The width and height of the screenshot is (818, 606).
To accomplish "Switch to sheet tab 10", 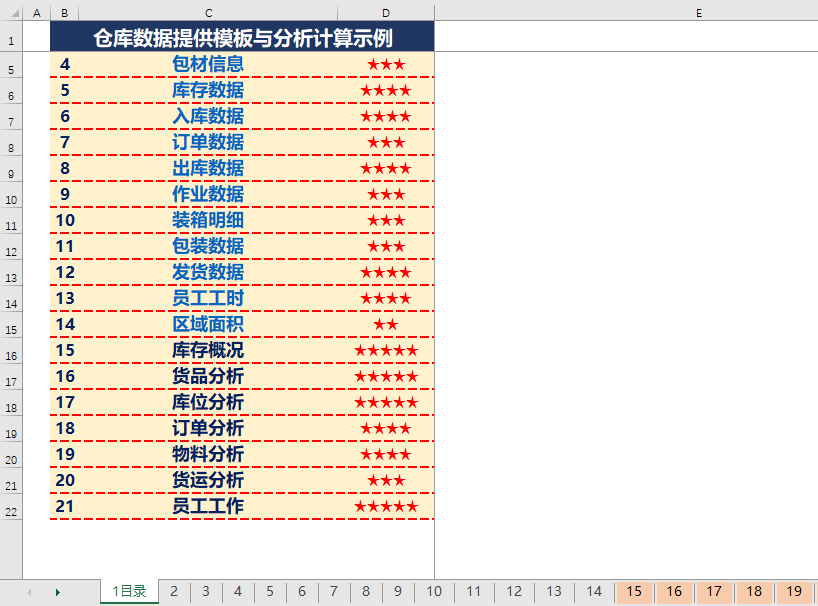I will coord(434,591).
